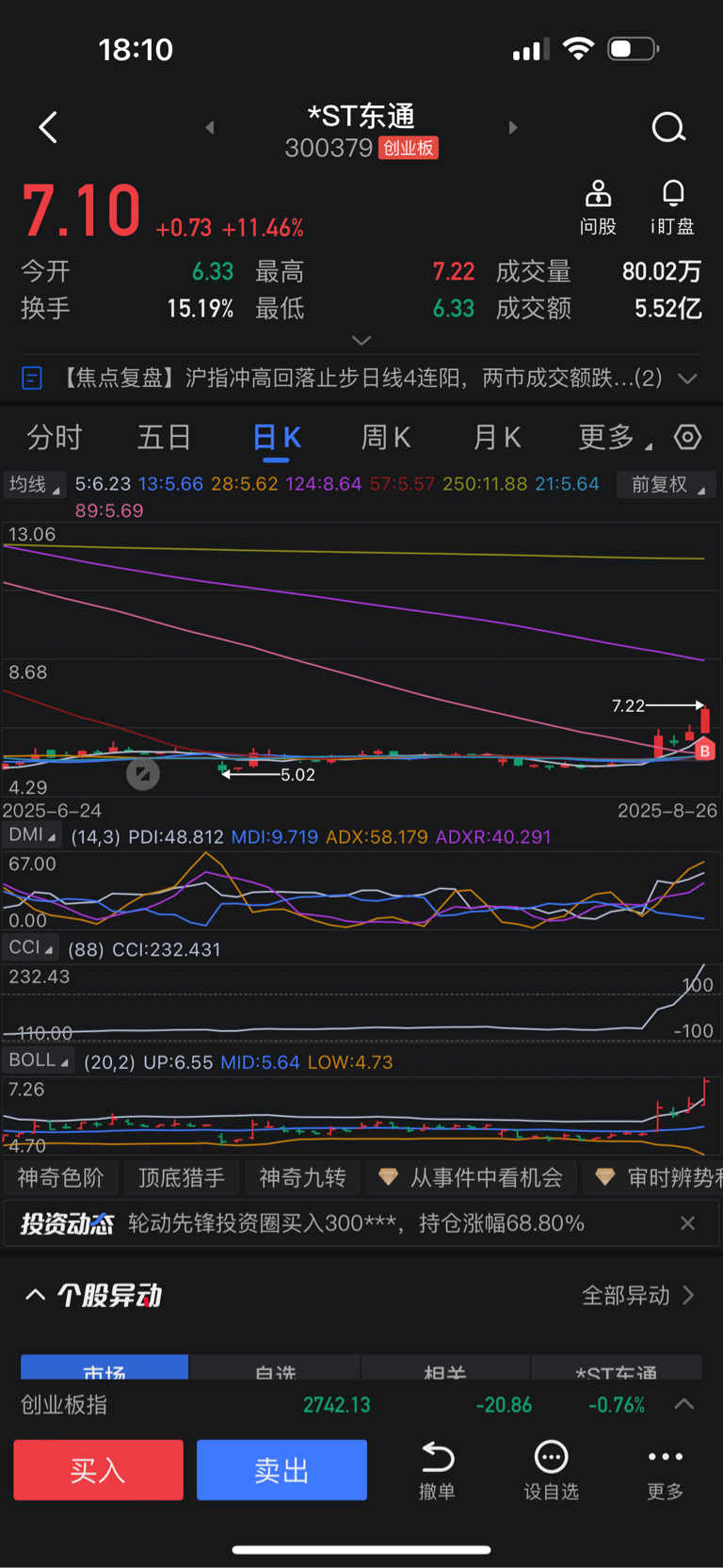Dismiss the 投资动态 banner
723x1568 pixels.
coord(688,1223)
